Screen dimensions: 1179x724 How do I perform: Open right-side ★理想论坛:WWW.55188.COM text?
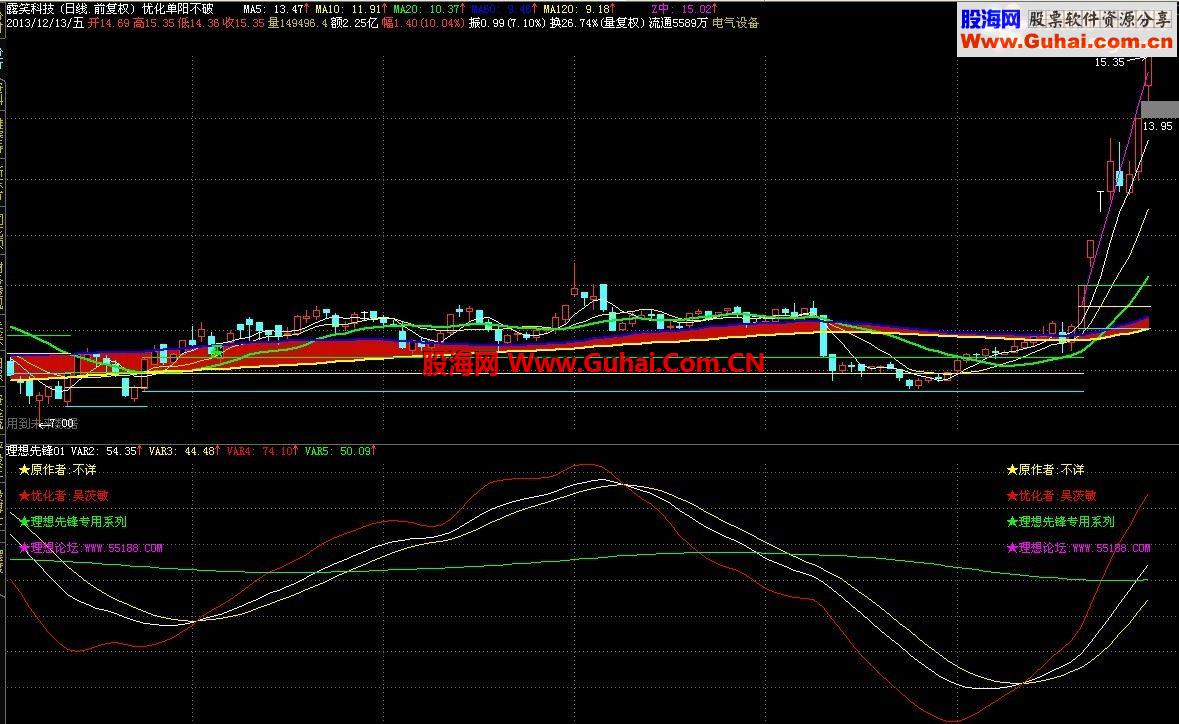click(x=1078, y=548)
